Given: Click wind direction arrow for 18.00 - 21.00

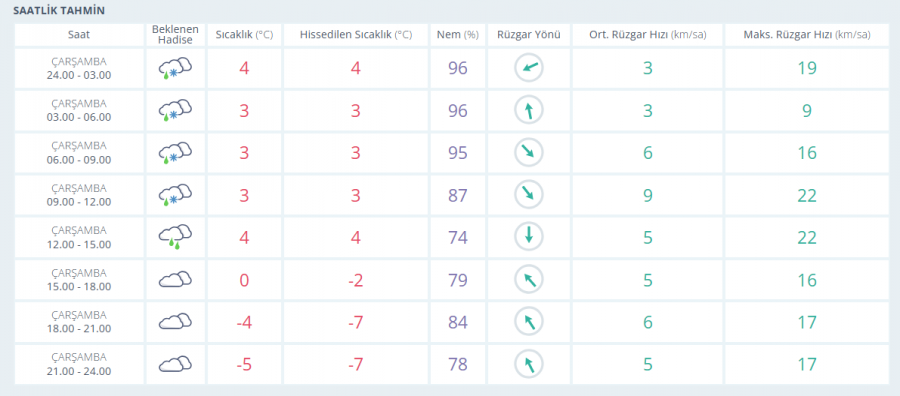Looking at the screenshot, I should (x=529, y=322).
